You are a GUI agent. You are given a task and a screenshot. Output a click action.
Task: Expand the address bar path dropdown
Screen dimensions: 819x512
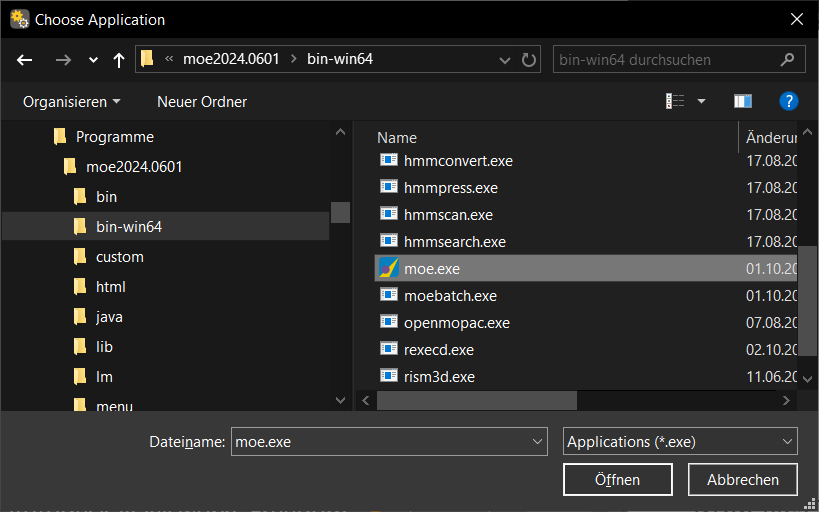click(x=504, y=60)
